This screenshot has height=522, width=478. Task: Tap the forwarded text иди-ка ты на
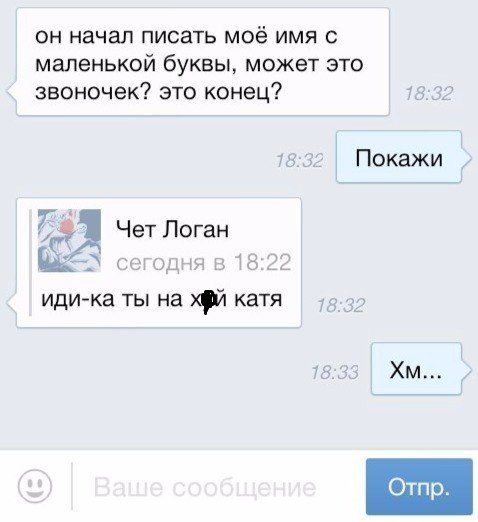coord(112,299)
